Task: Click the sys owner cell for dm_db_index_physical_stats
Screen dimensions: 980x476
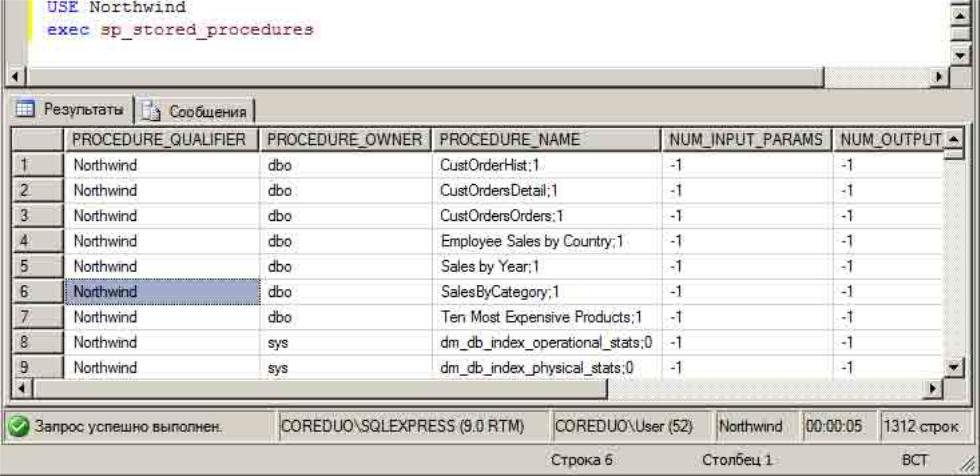Action: pyautogui.click(x=346, y=367)
